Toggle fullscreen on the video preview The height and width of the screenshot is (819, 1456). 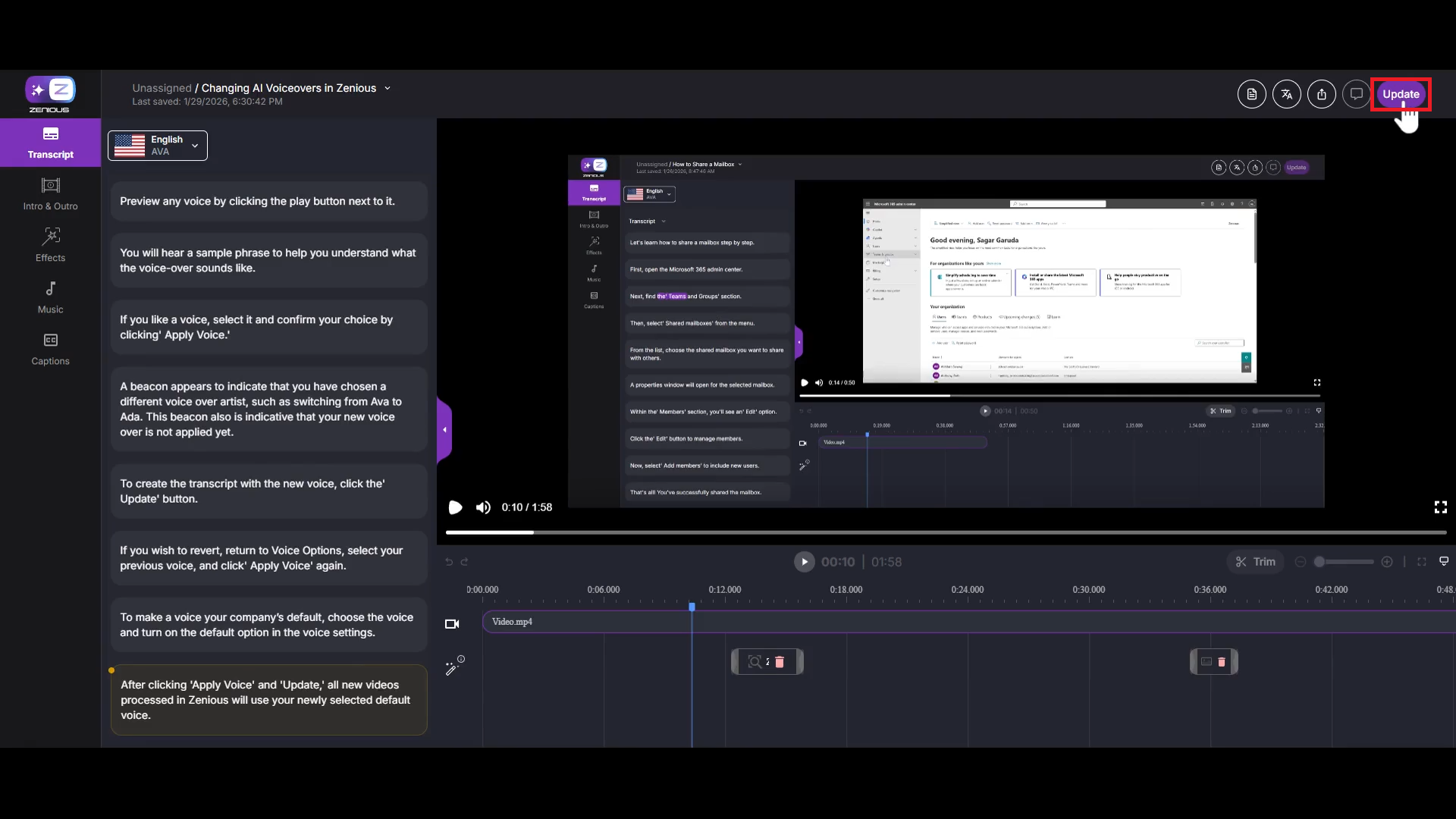click(x=1440, y=507)
